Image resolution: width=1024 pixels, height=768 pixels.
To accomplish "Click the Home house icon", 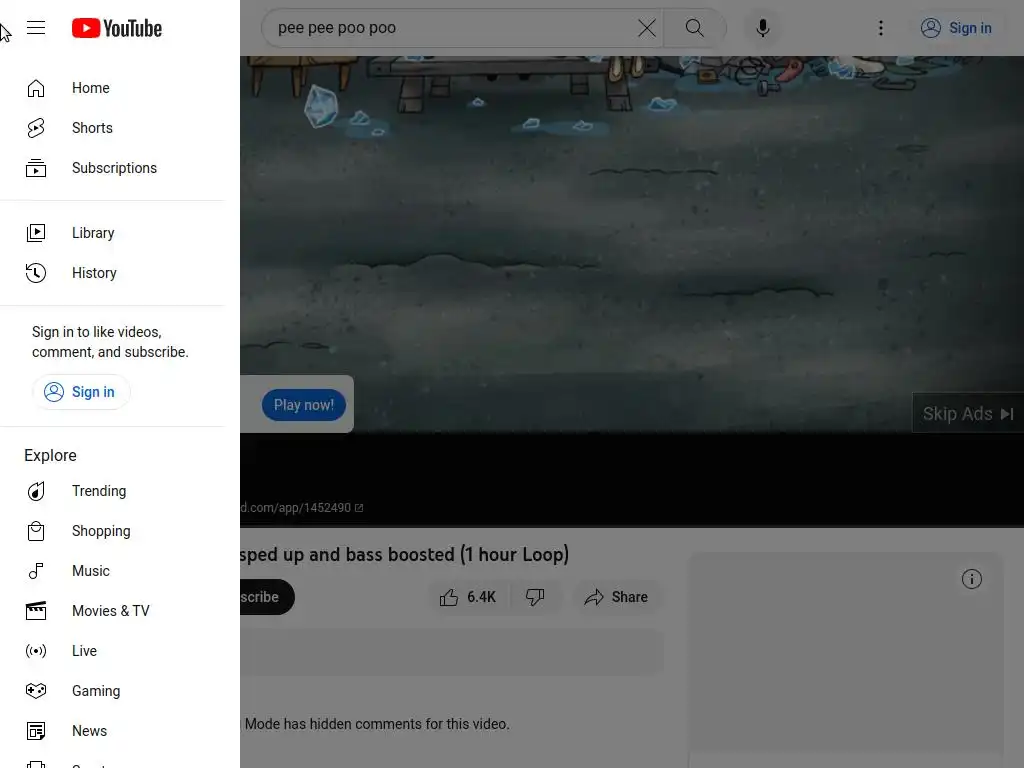I will click(36, 88).
